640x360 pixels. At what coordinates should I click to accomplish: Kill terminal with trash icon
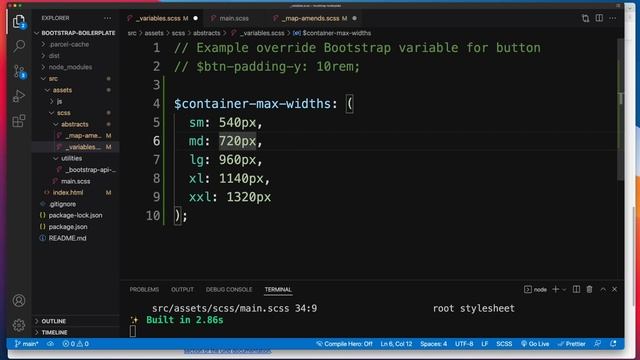[x=589, y=289]
